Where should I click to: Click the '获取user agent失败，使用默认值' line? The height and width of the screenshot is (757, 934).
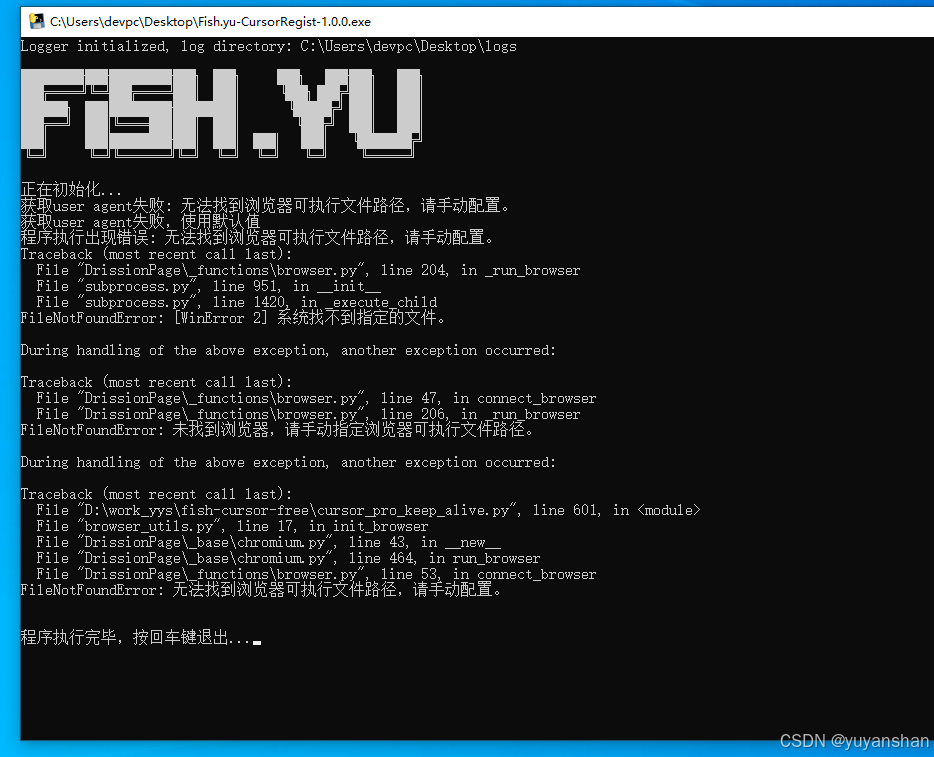point(140,222)
